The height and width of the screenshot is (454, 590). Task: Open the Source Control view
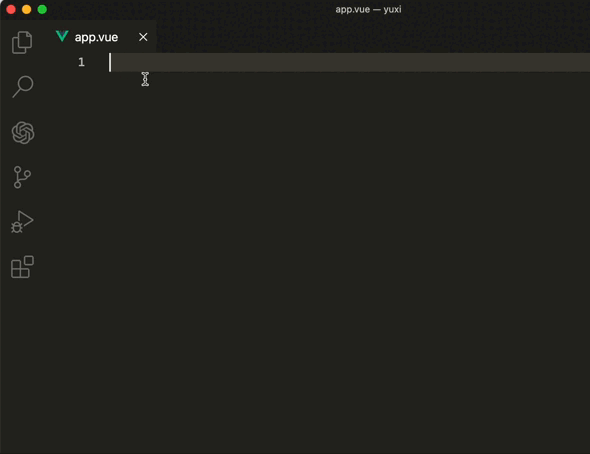point(22,177)
